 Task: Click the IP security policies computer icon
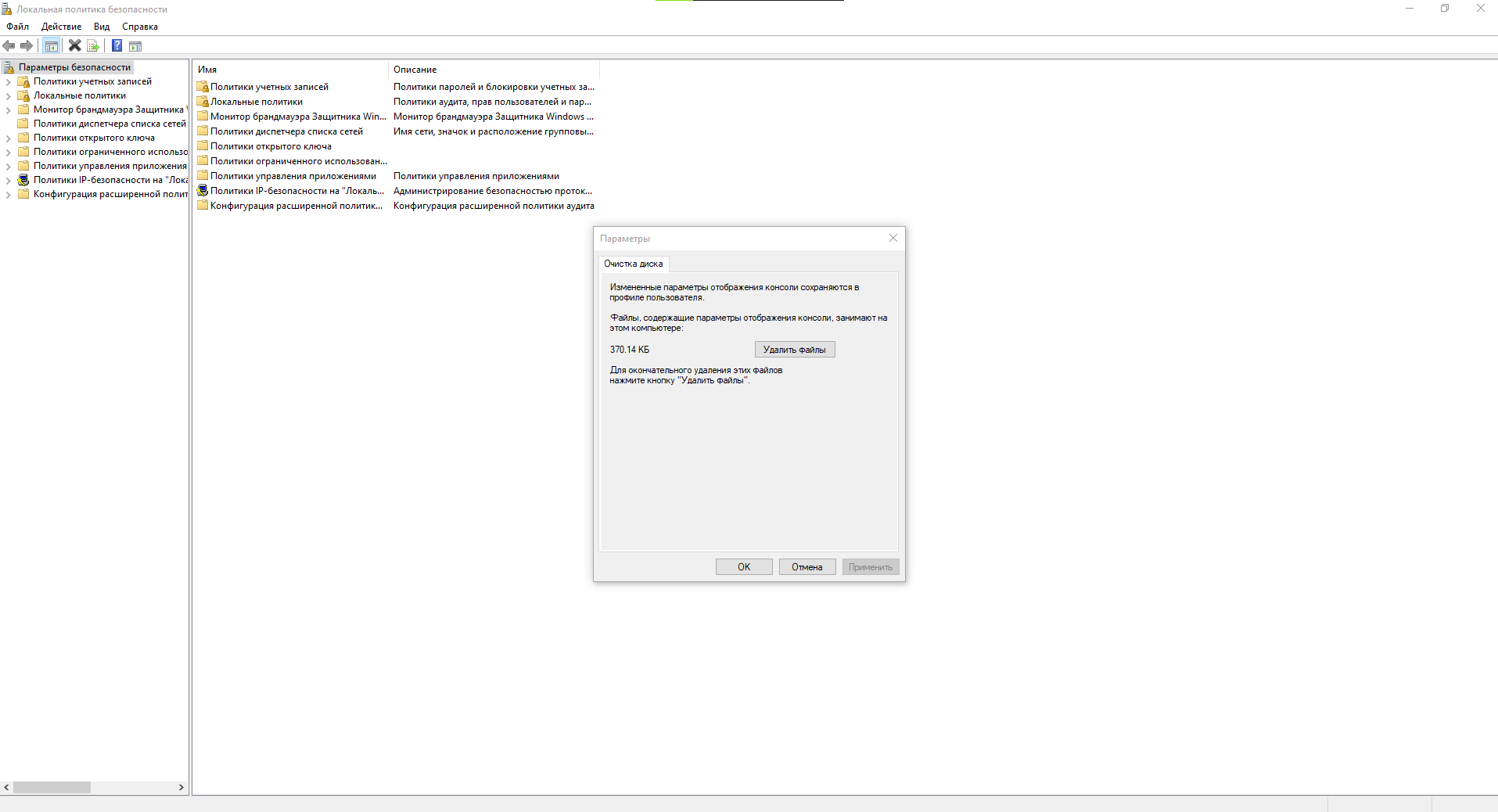tap(23, 179)
